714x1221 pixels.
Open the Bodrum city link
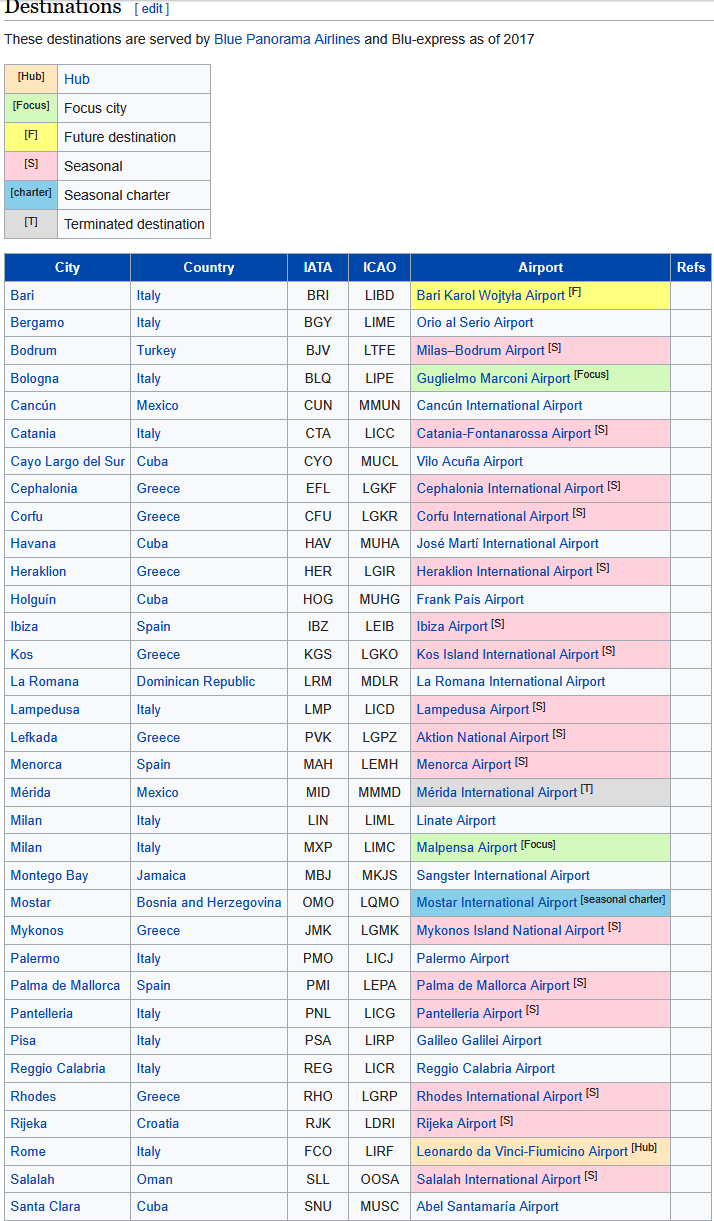(33, 351)
